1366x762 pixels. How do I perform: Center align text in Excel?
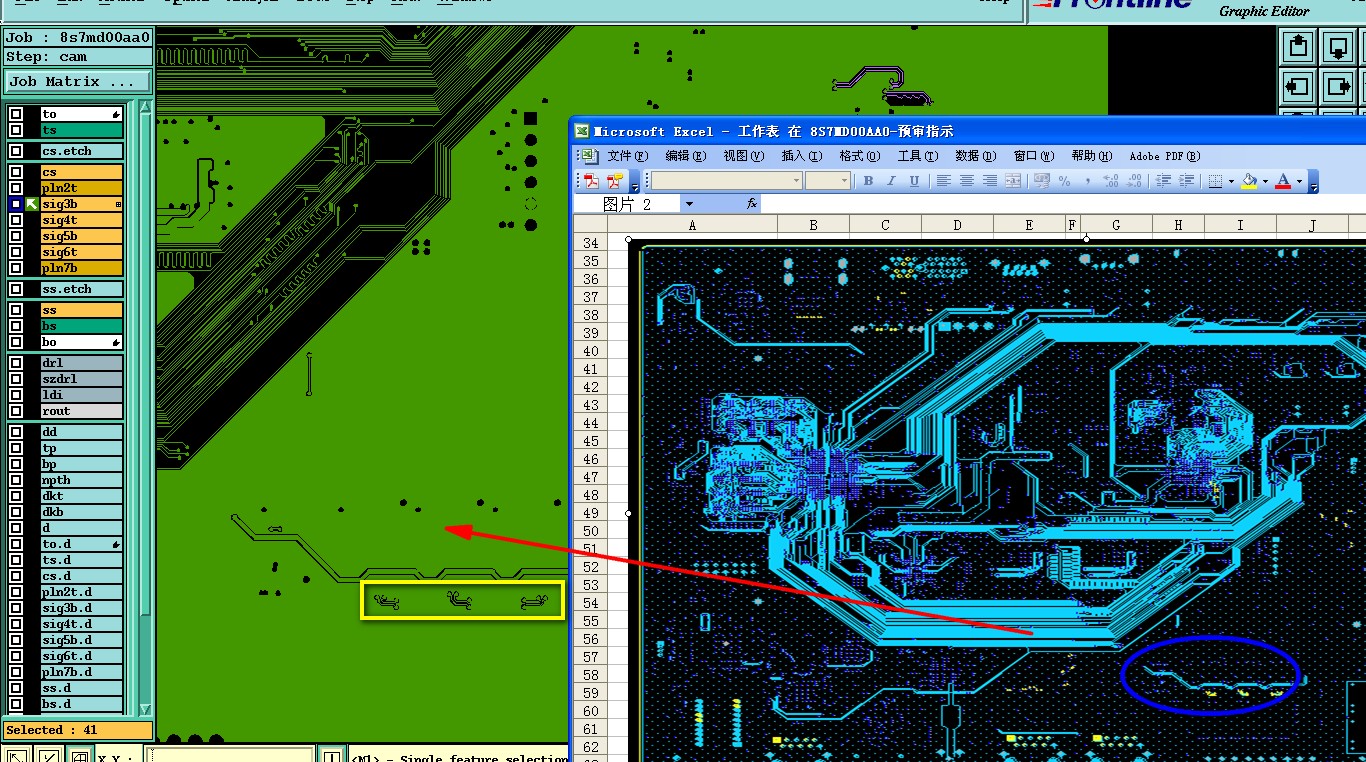[x=967, y=181]
